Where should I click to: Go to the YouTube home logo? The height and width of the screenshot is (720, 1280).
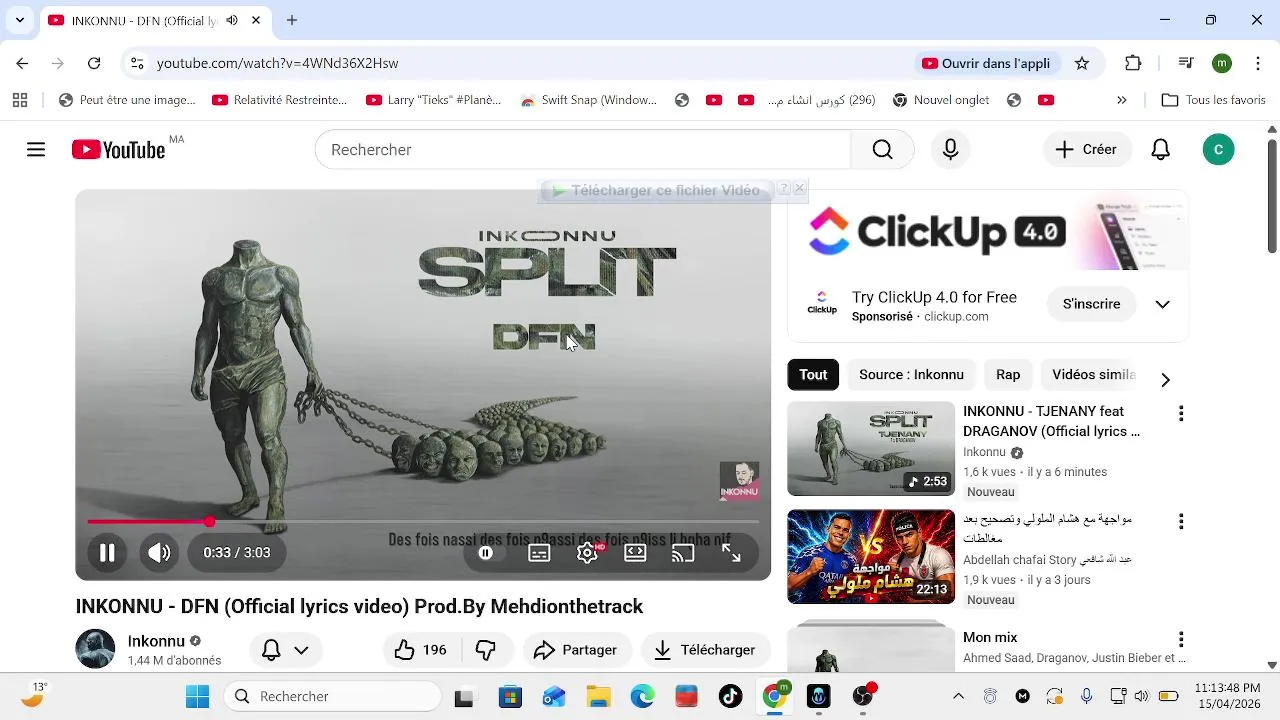(x=119, y=150)
